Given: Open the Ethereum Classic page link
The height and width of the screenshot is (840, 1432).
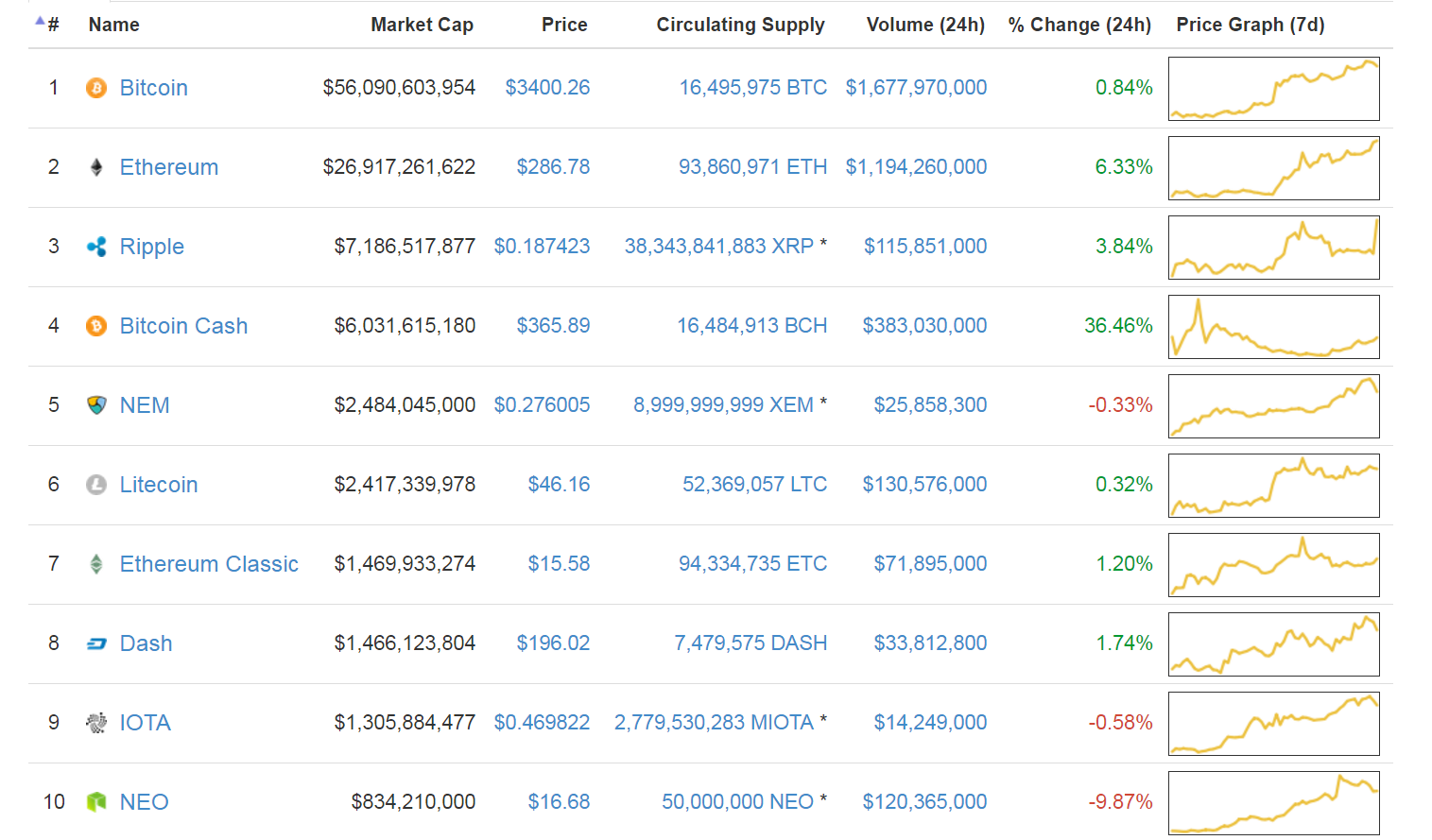Looking at the screenshot, I should click(x=209, y=564).
